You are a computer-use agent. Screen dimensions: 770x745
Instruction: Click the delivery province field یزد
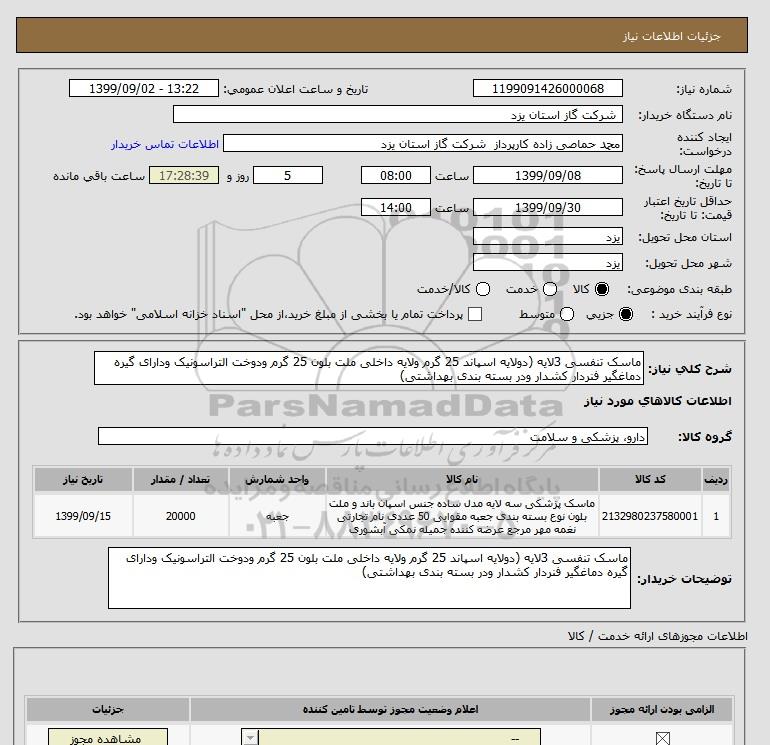[548, 236]
